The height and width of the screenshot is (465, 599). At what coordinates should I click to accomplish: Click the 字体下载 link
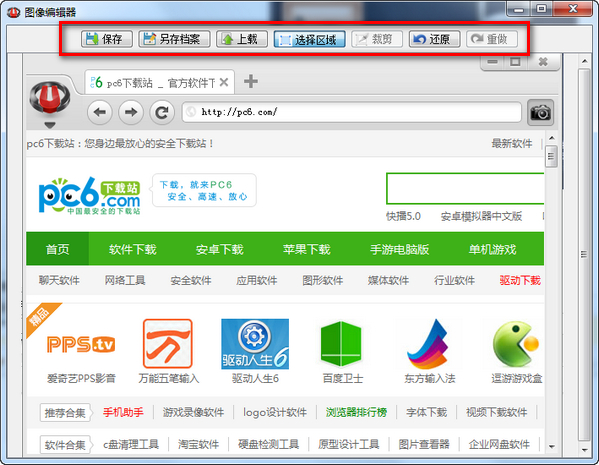click(426, 412)
